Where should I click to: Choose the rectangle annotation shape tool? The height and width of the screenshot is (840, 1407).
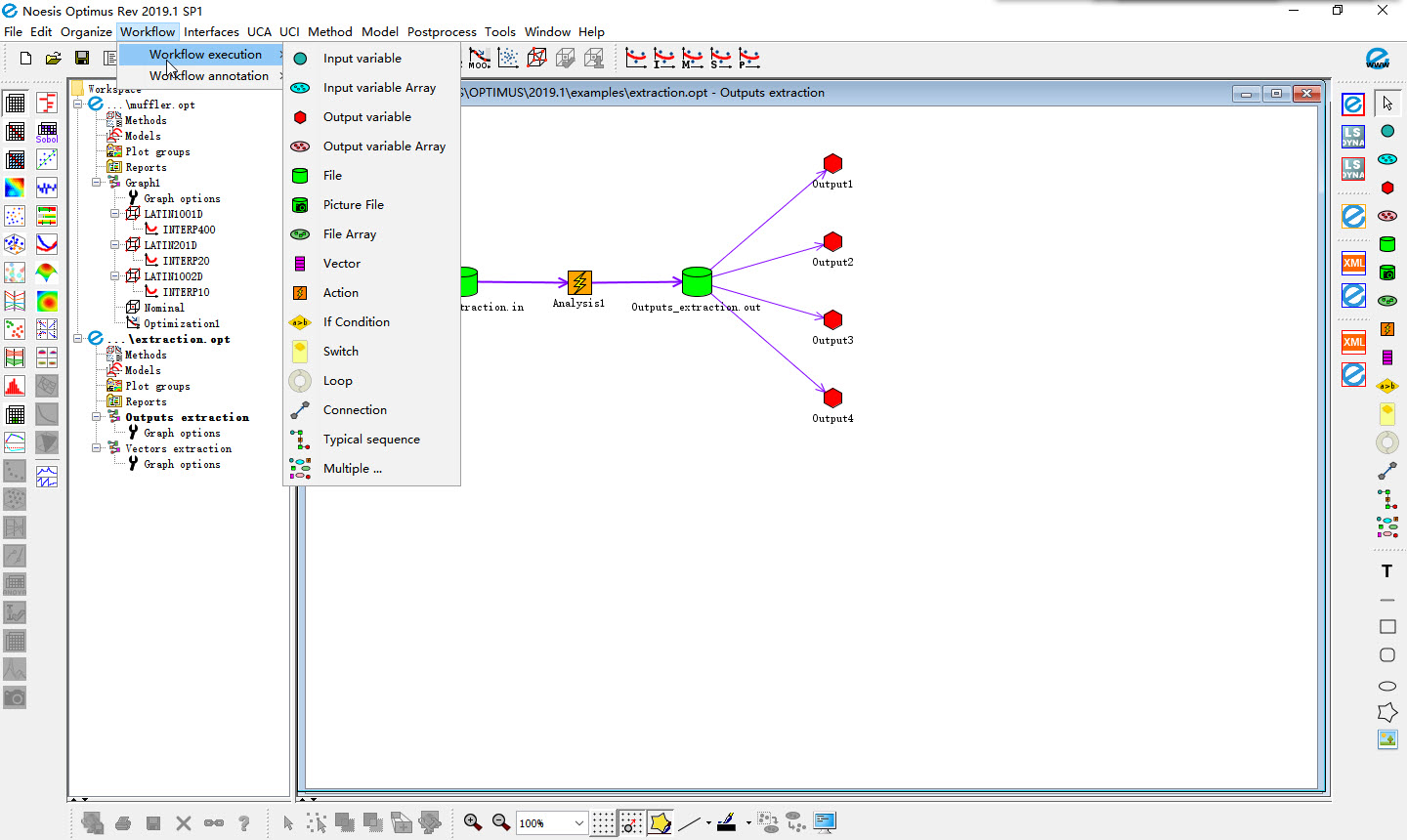tap(1387, 626)
